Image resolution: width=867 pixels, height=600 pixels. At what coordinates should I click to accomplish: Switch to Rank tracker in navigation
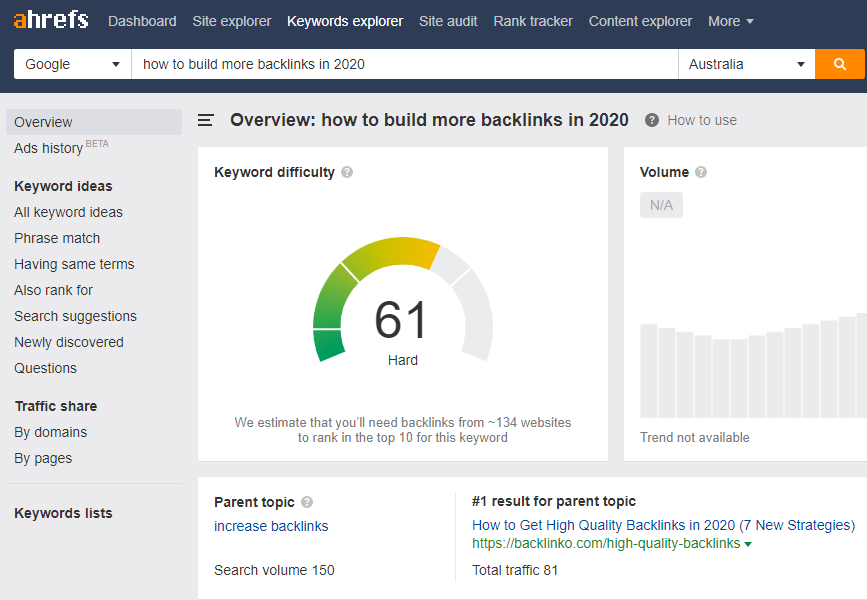(533, 21)
